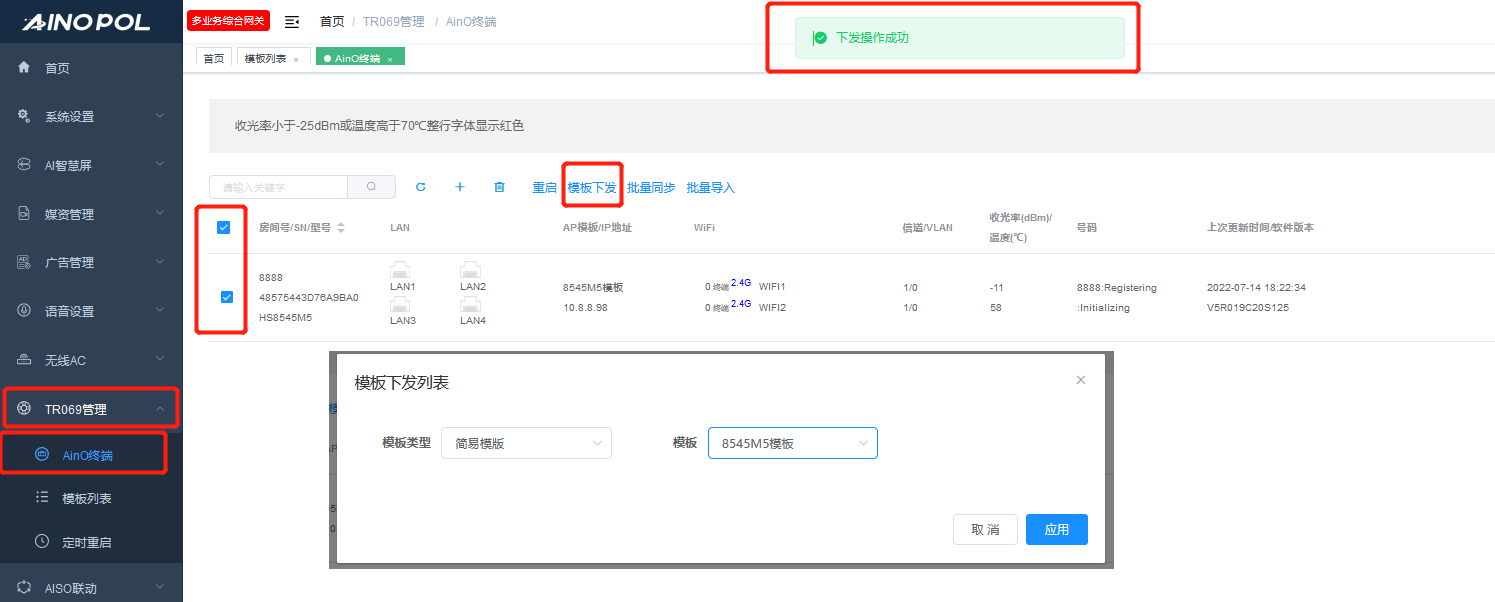Click the trash delete icon
Viewport: 1495px width, 602px height.
point(500,187)
